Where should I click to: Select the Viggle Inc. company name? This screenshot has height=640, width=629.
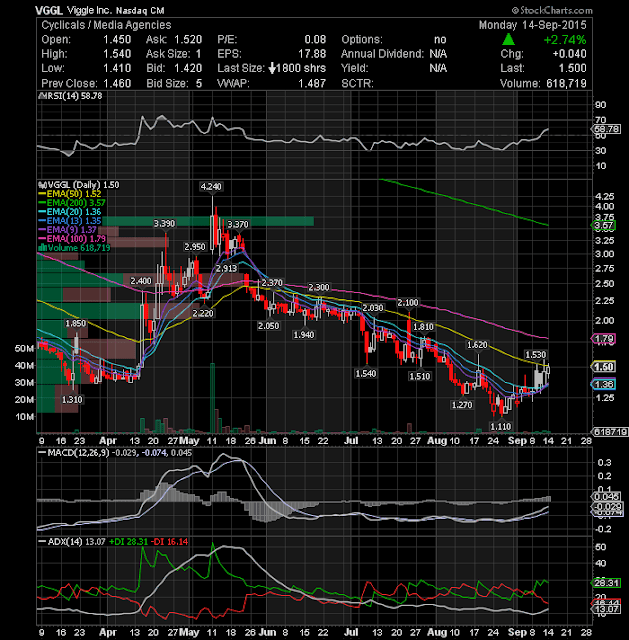[89, 10]
